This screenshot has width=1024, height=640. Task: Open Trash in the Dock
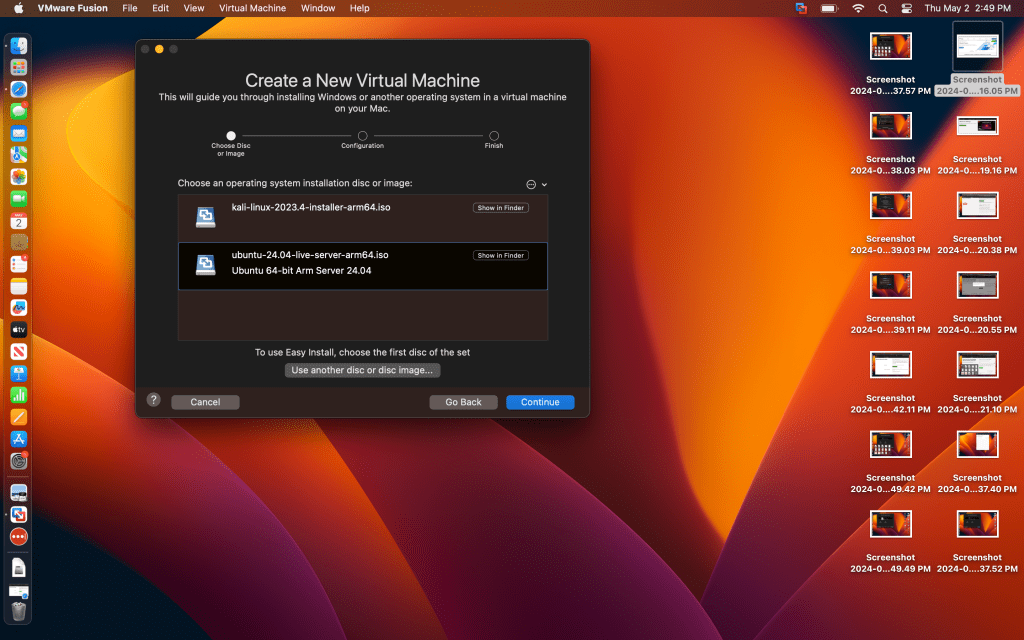pos(19,611)
